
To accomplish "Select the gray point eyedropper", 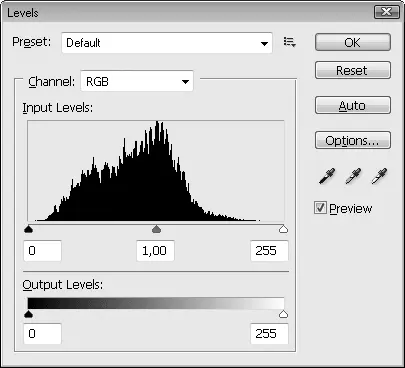I will tap(353, 176).
